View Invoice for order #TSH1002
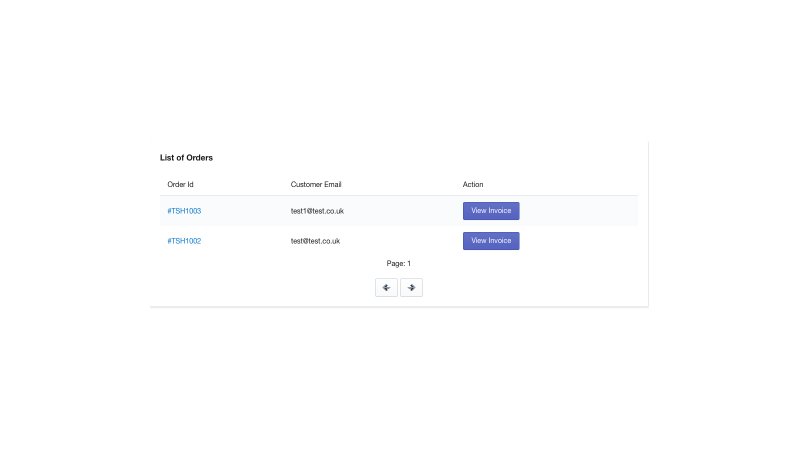The width and height of the screenshot is (800, 450). pos(491,241)
